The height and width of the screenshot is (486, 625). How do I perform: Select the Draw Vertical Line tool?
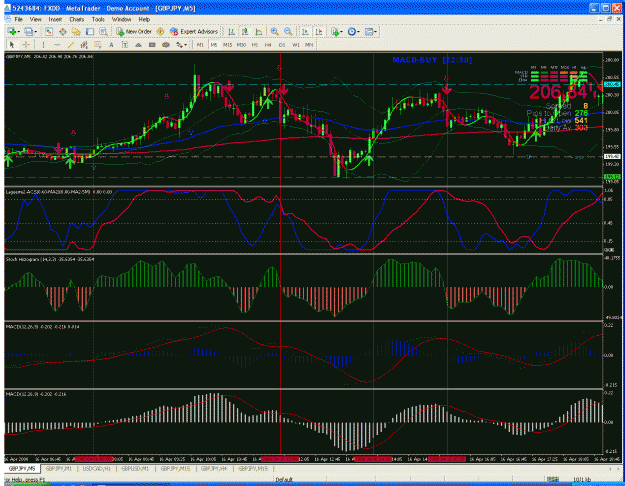tap(43, 45)
